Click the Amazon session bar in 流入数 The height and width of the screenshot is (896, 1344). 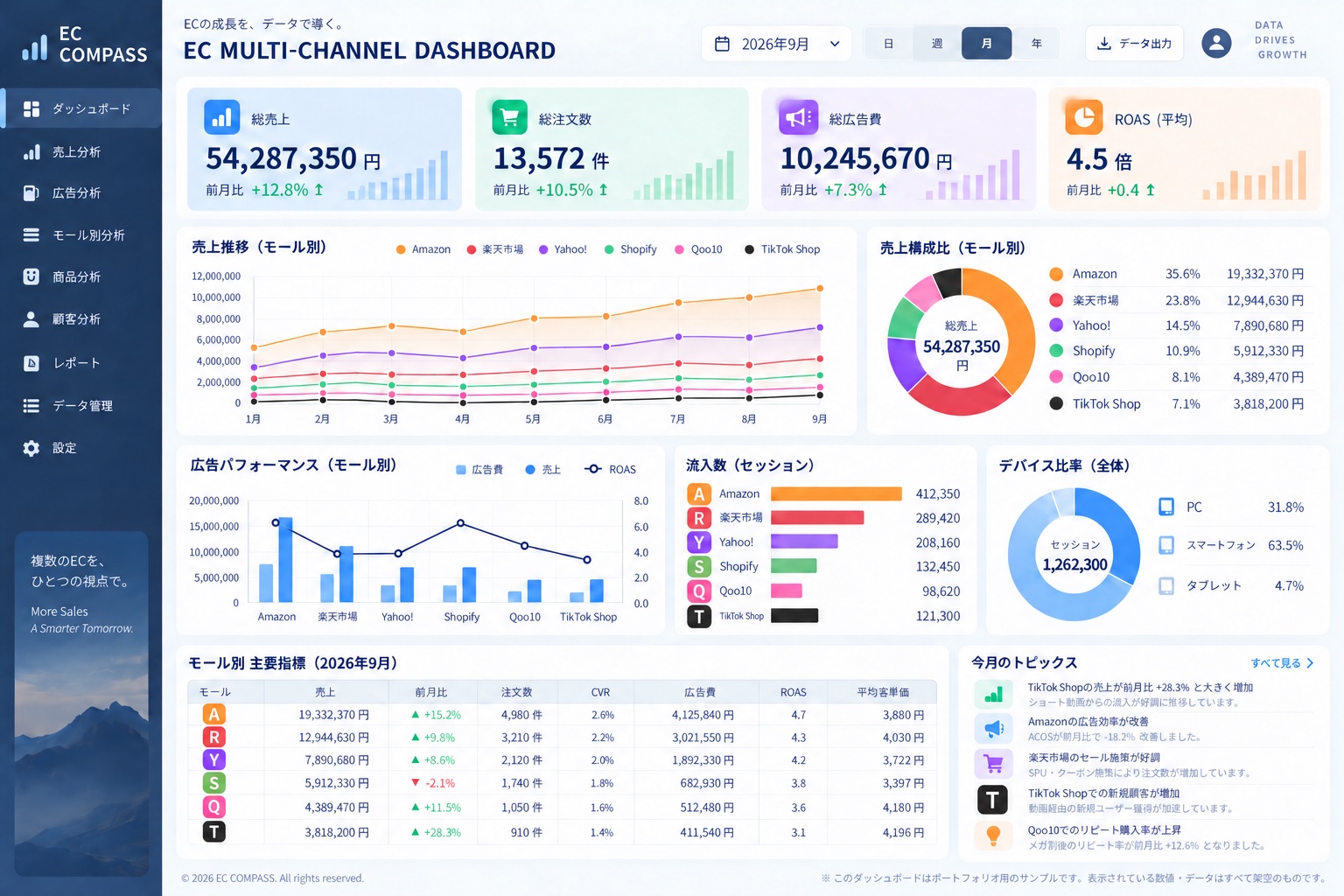[836, 494]
